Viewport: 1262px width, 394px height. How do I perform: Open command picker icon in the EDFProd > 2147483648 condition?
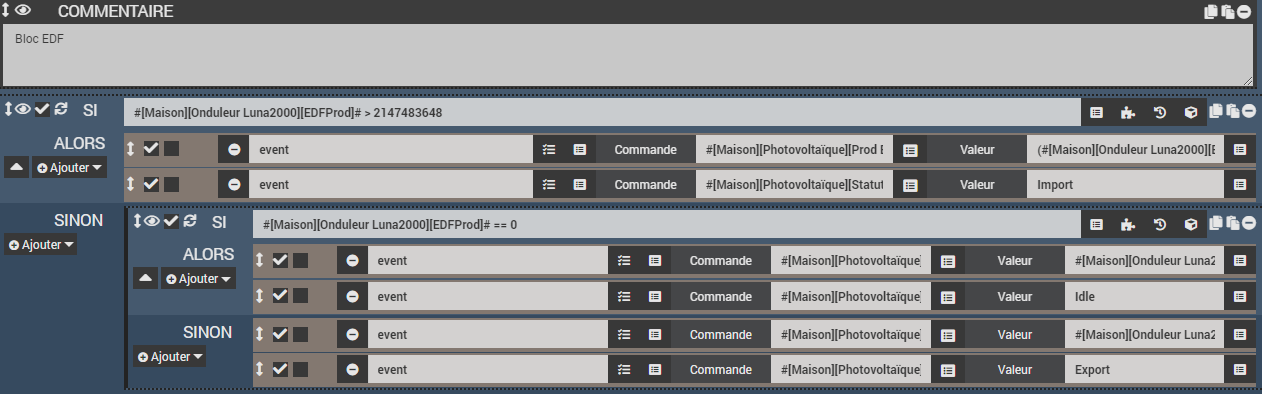1096,113
